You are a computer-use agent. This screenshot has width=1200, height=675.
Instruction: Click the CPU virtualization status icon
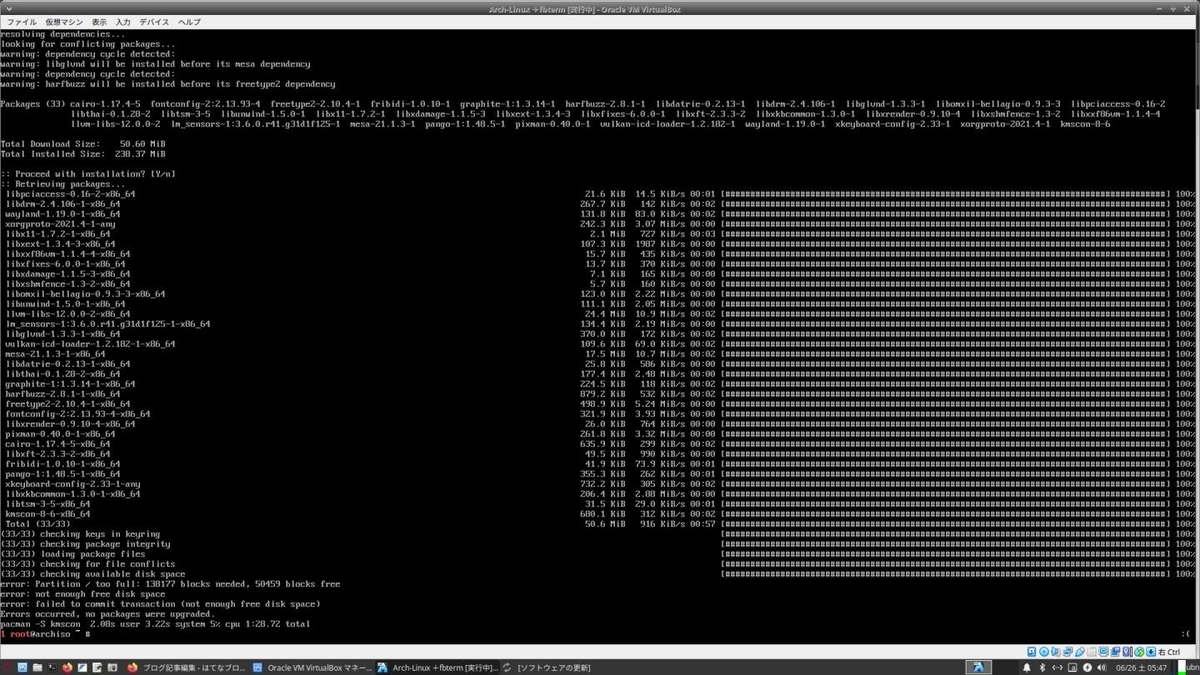click(x=1127, y=652)
